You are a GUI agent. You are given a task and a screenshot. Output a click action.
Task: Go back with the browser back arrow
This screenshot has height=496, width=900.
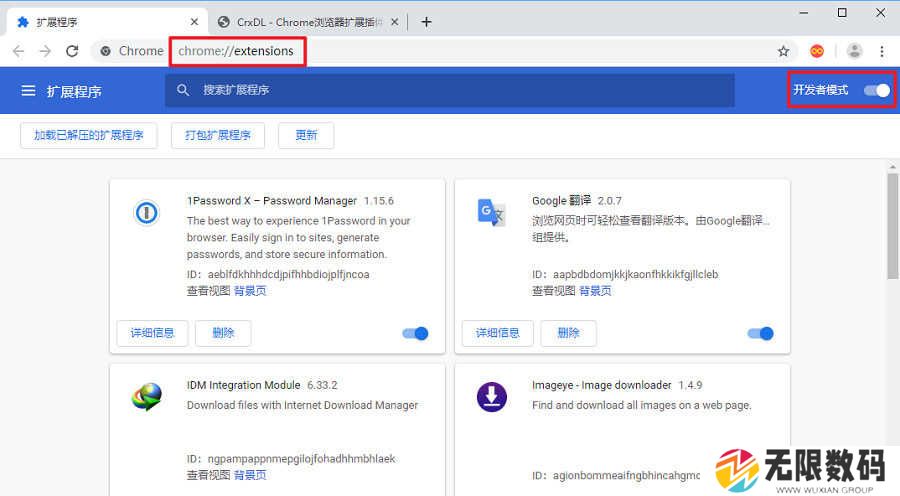18,51
